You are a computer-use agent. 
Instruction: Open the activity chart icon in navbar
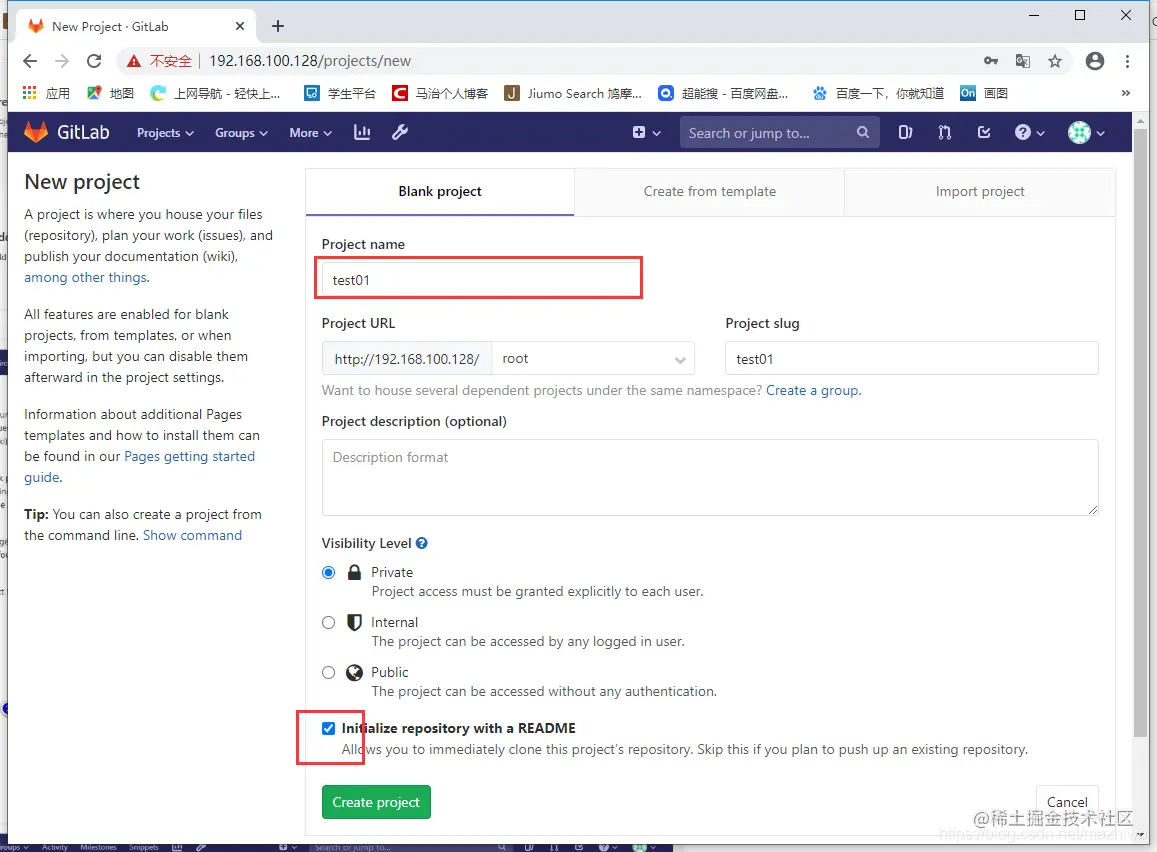pyautogui.click(x=362, y=132)
